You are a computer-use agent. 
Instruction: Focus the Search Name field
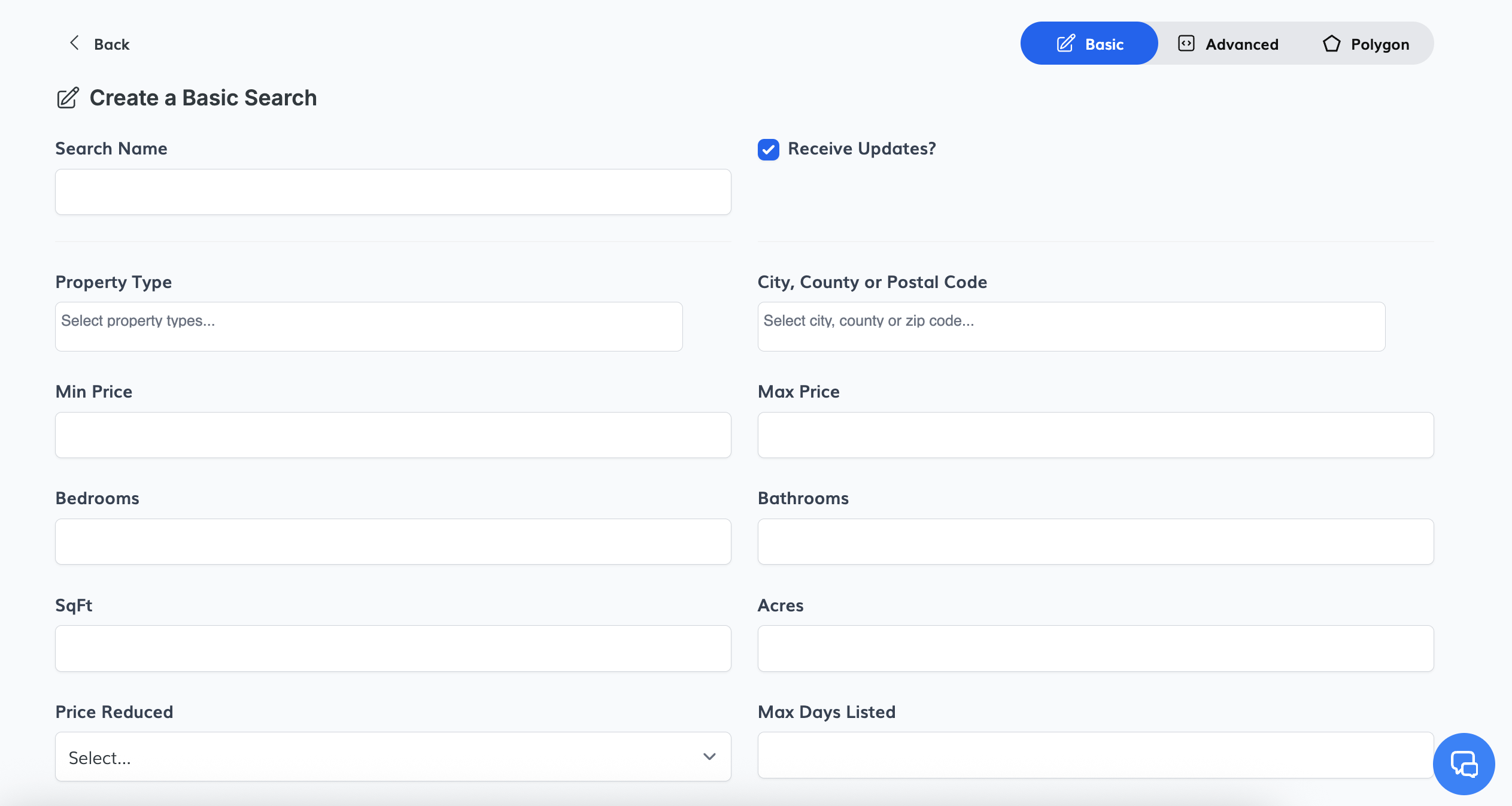pyautogui.click(x=393, y=192)
